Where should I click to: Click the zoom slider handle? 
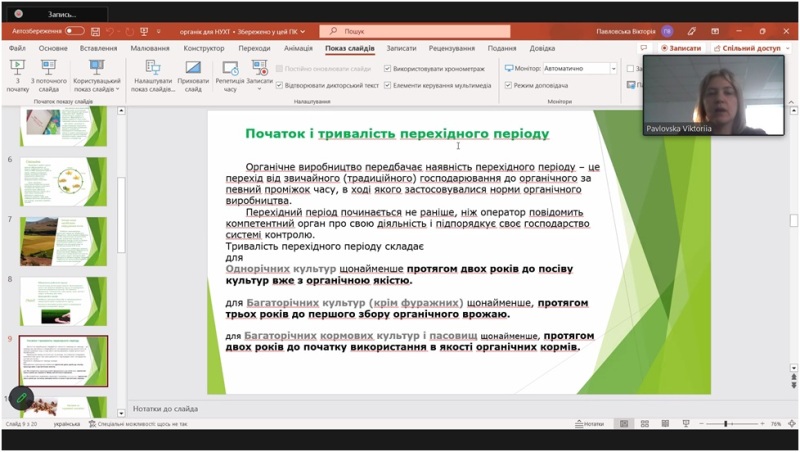click(726, 423)
